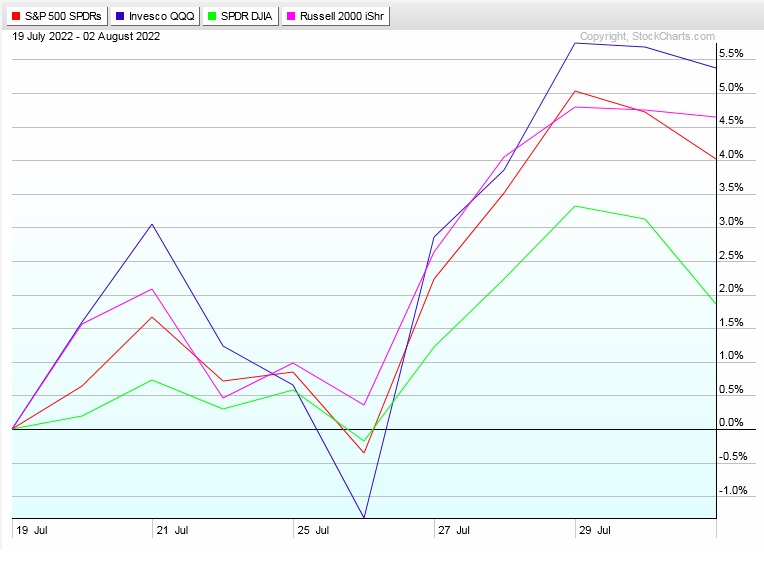Click the green SPDR DJIA color swatch
The width and height of the screenshot is (764, 562).
tap(212, 16)
